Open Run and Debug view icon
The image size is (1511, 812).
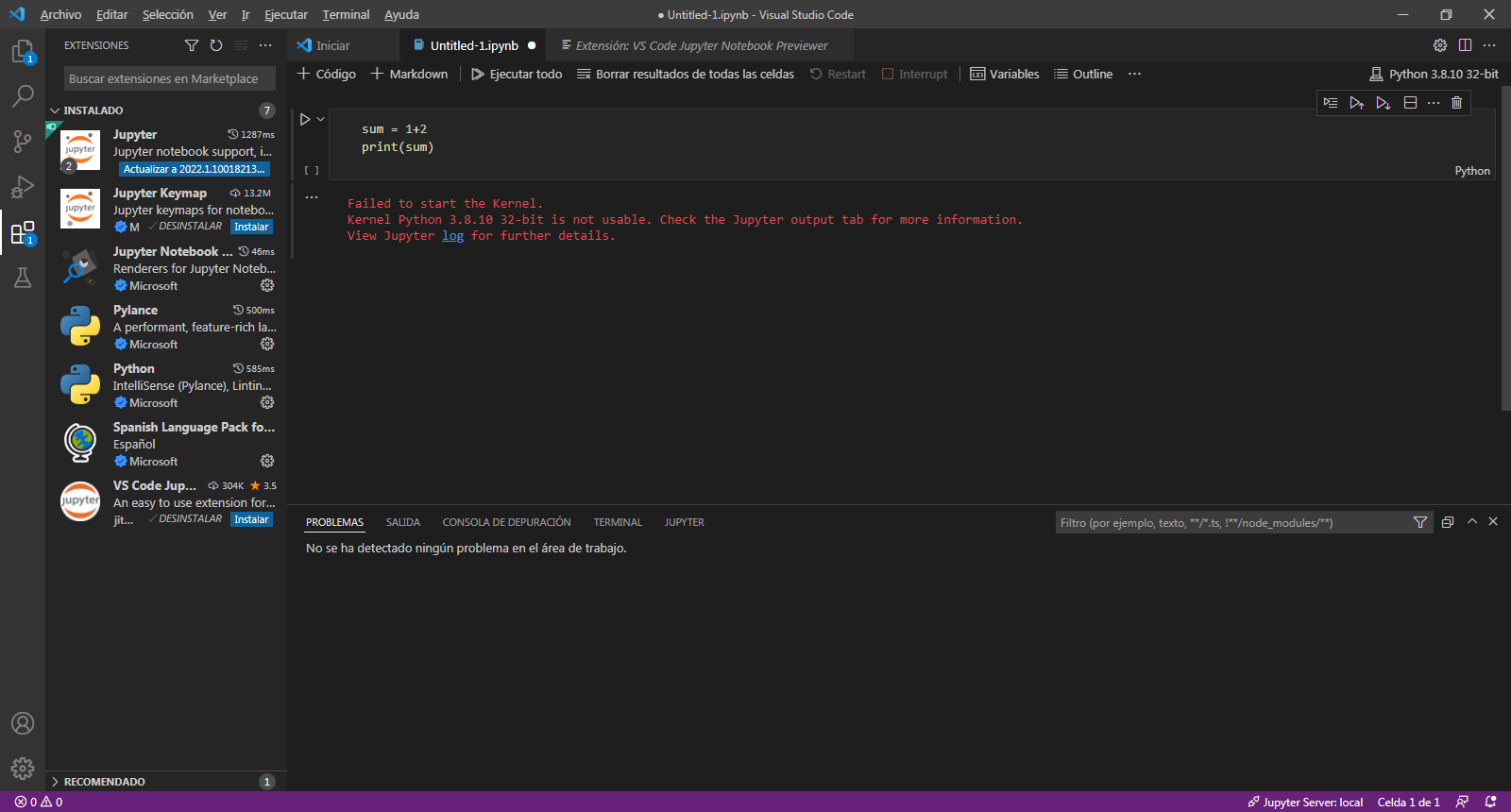[x=23, y=186]
